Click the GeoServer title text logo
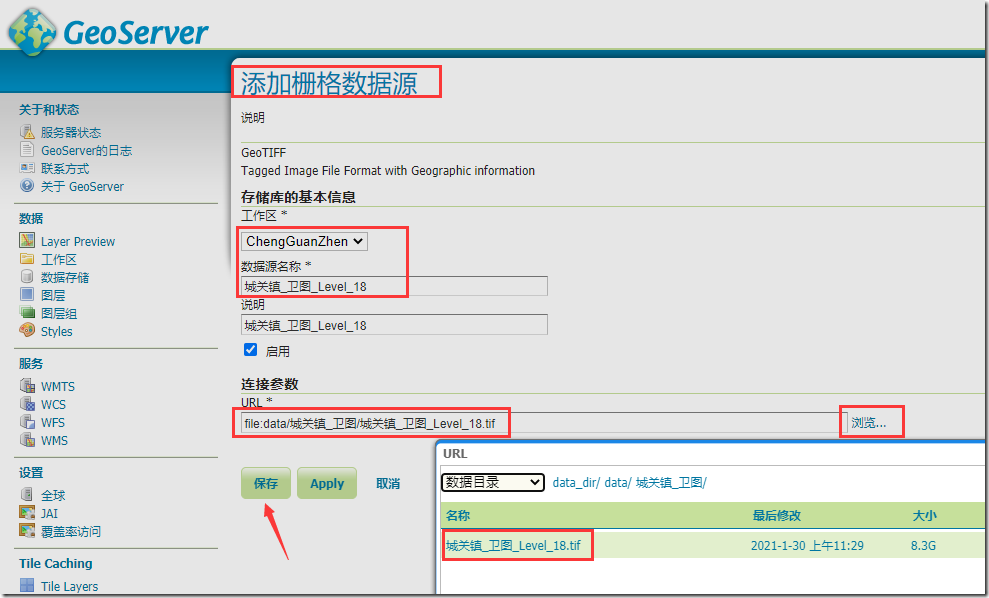This screenshot has height=598, width=989. [x=136, y=33]
